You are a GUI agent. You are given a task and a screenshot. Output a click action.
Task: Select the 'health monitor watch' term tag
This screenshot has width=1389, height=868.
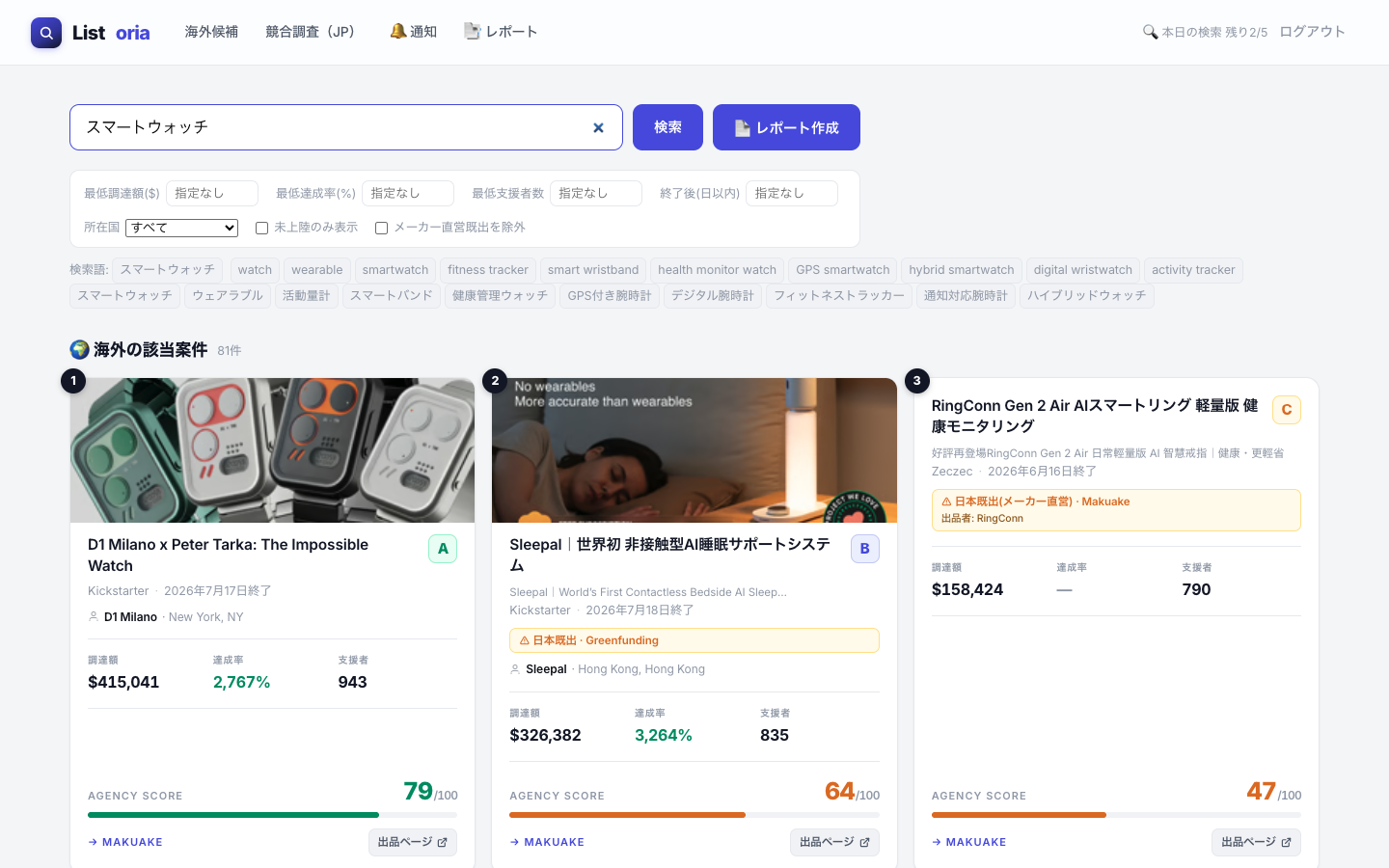(718, 270)
